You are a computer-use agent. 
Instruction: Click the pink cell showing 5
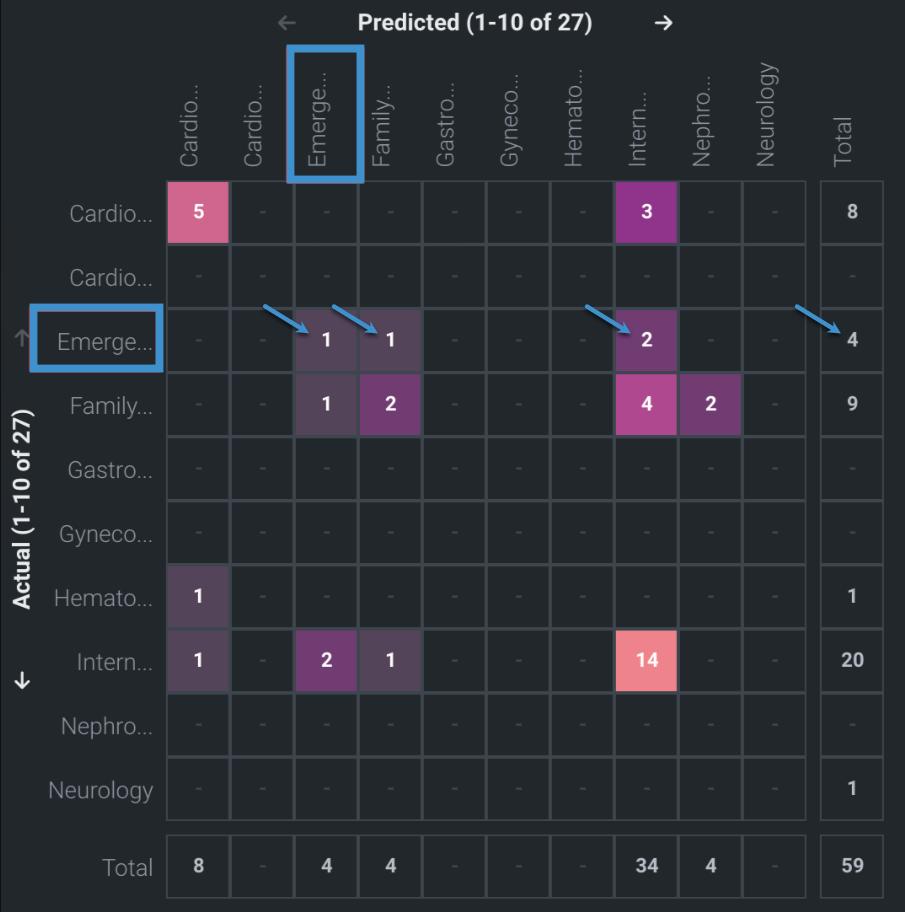point(198,212)
